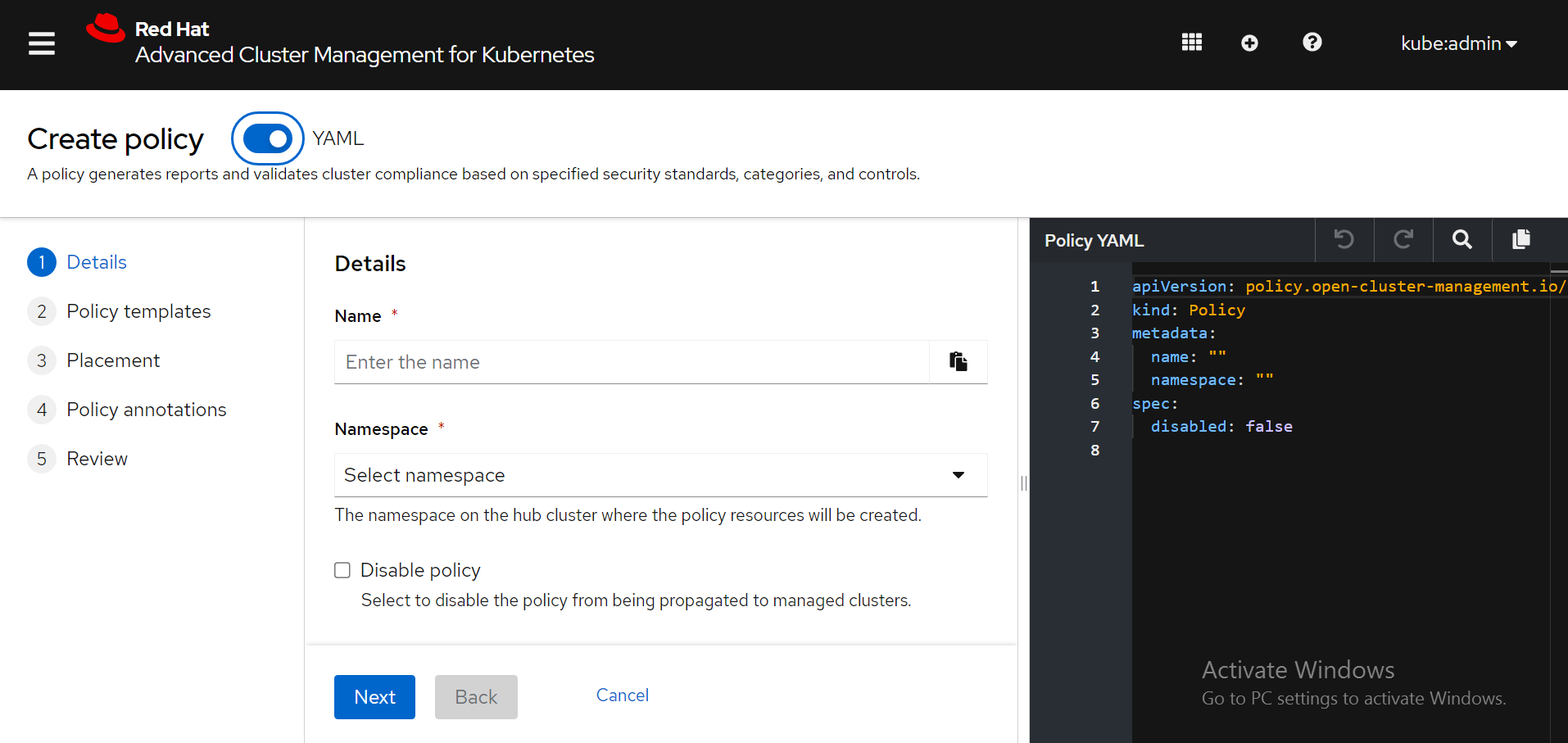Undo the last YAML editor change
Screen dimensions: 1568x743
1344,239
